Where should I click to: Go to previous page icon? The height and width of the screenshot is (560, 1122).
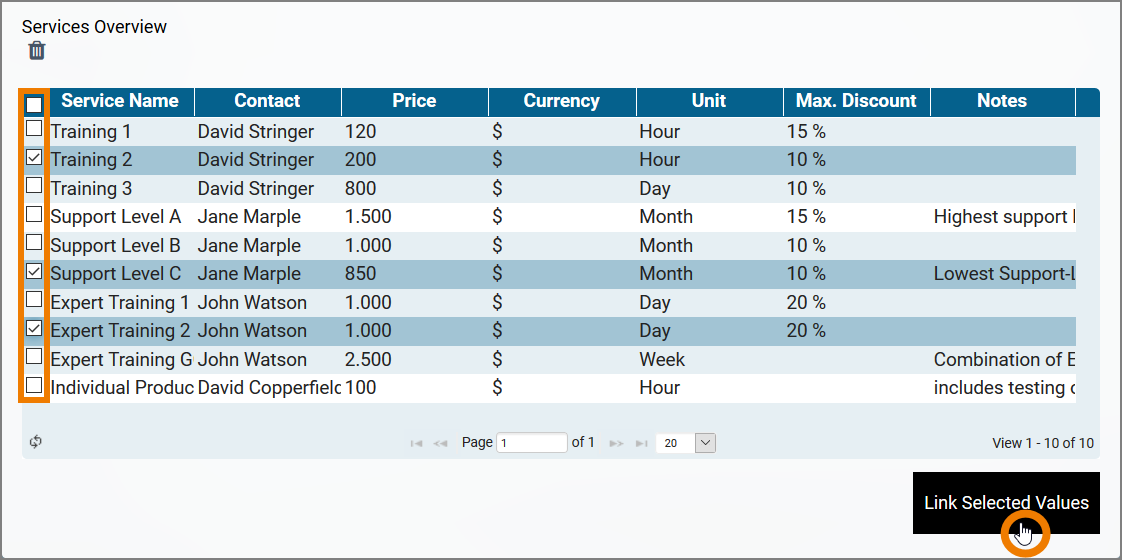pos(440,443)
